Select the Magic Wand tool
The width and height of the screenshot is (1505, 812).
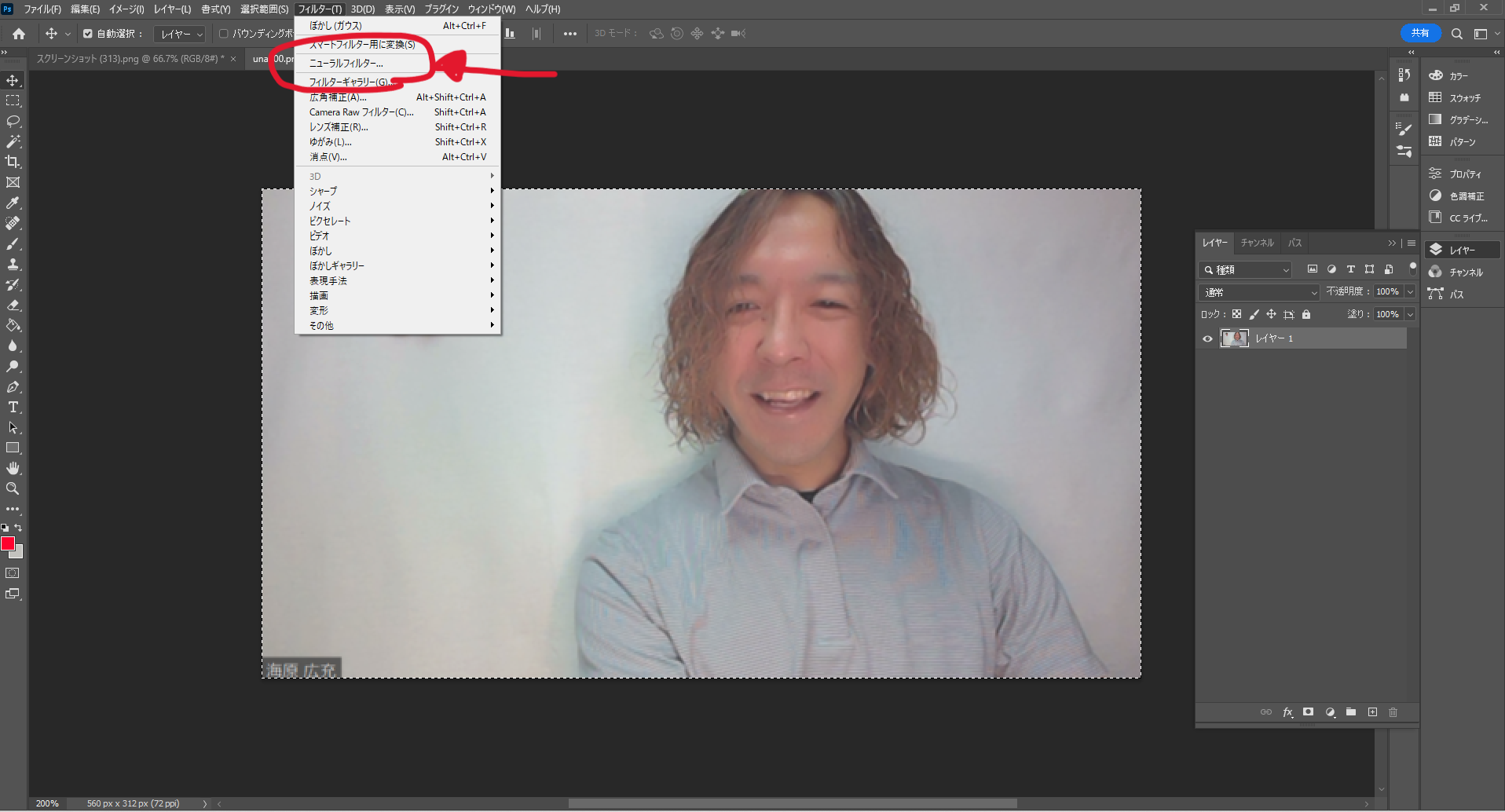[13, 141]
